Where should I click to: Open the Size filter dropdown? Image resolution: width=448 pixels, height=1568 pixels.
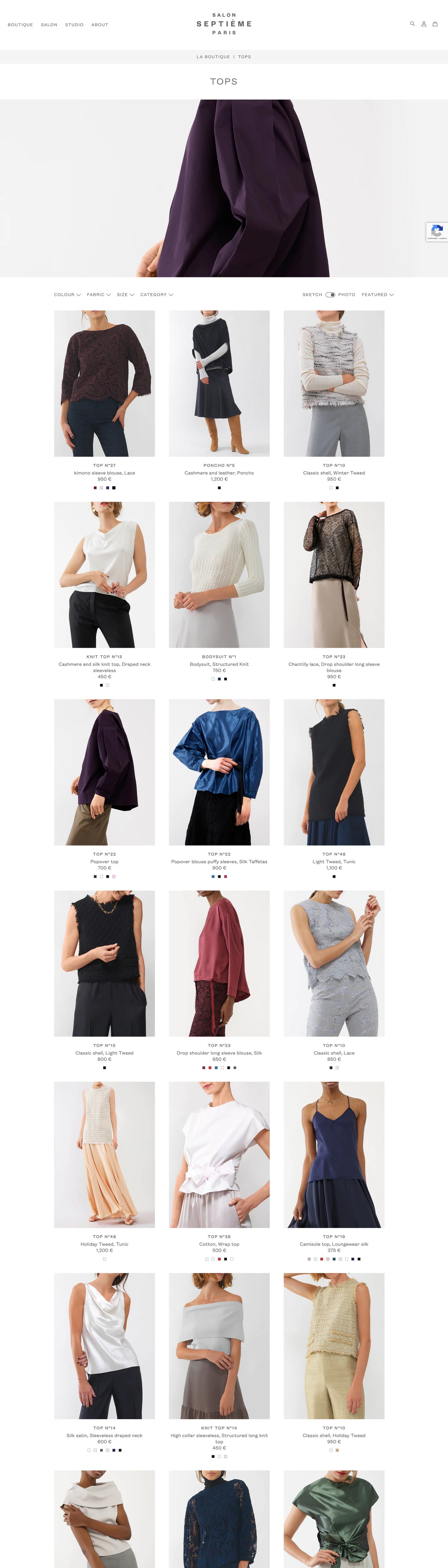(125, 295)
